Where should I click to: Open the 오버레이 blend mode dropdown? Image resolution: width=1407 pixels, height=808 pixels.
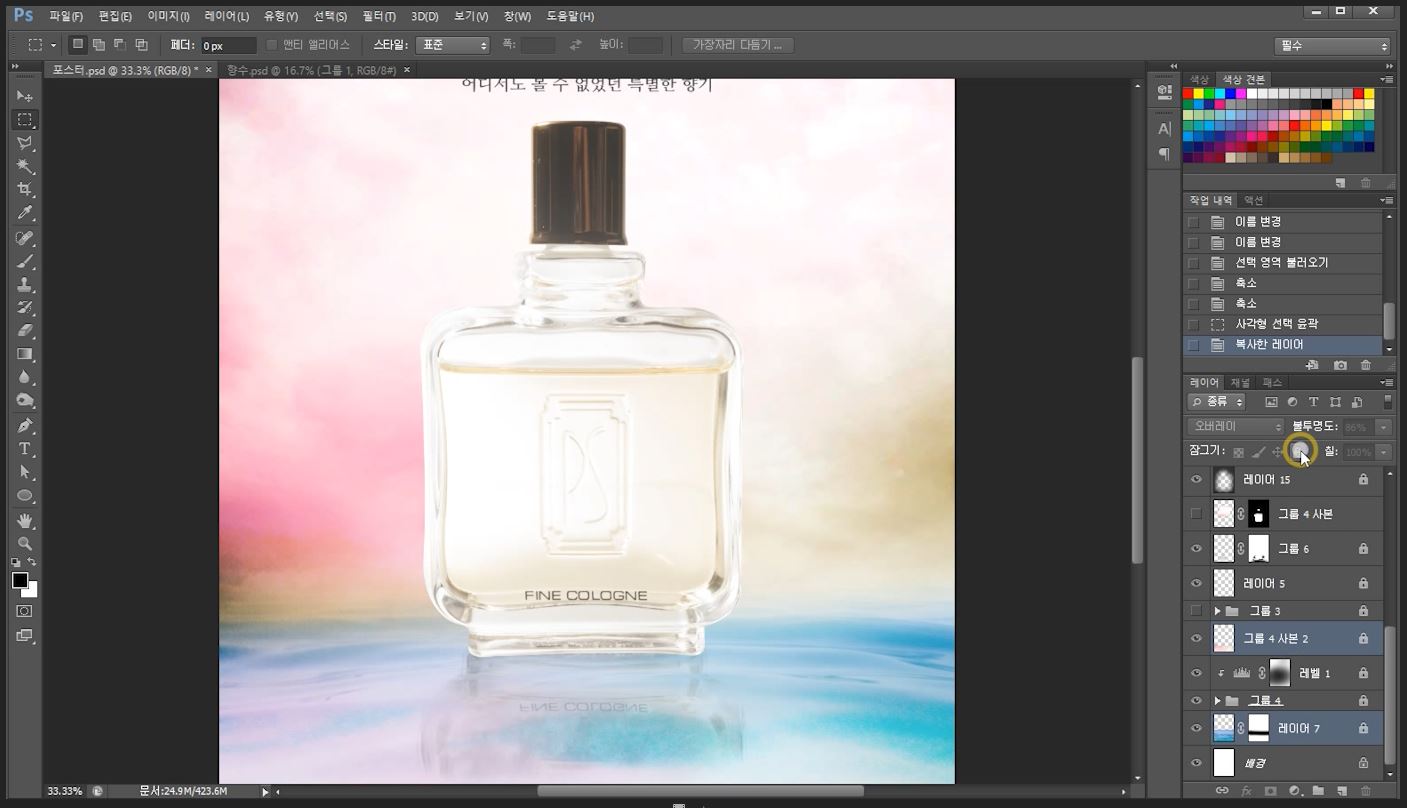click(1235, 427)
